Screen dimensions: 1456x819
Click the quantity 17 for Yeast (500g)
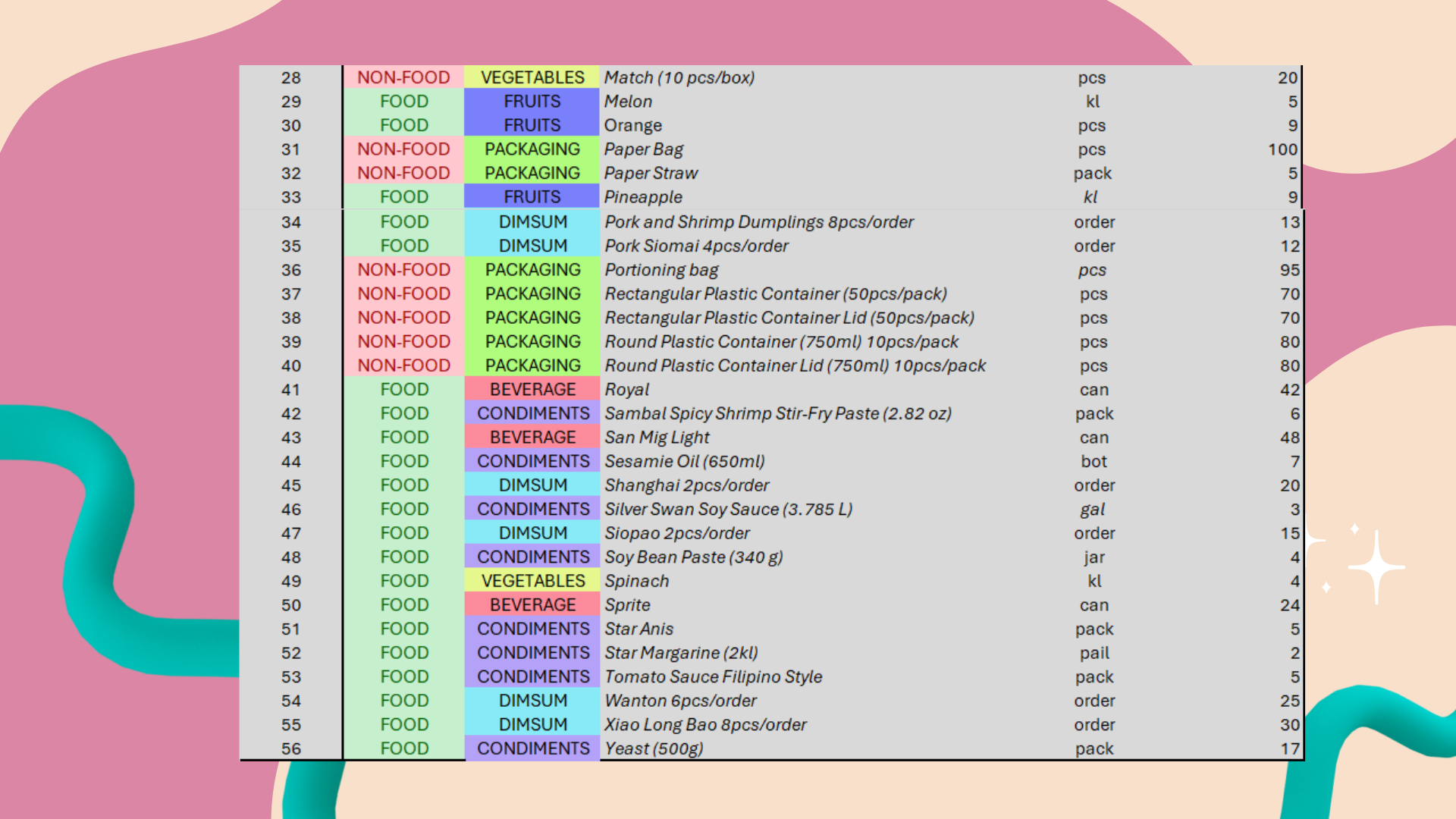pos(1289,748)
